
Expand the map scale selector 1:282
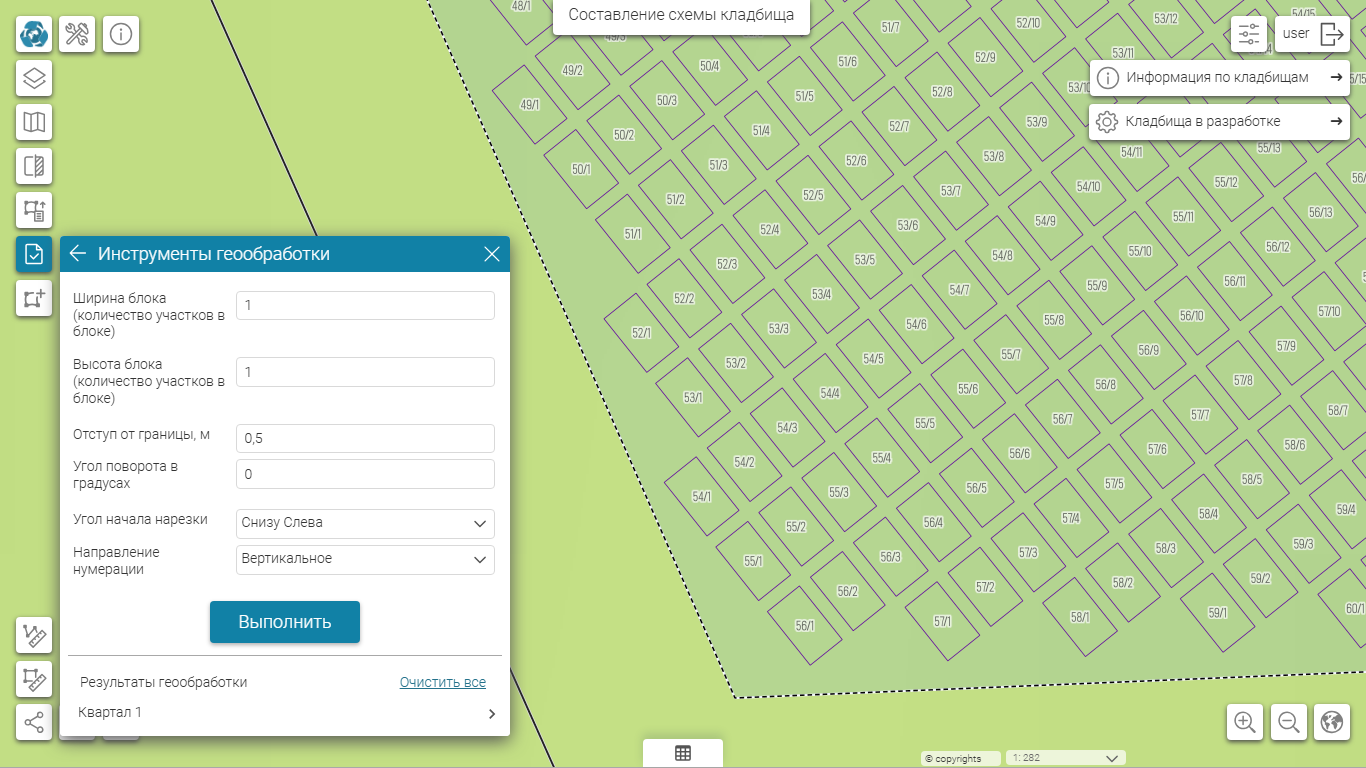click(1066, 758)
